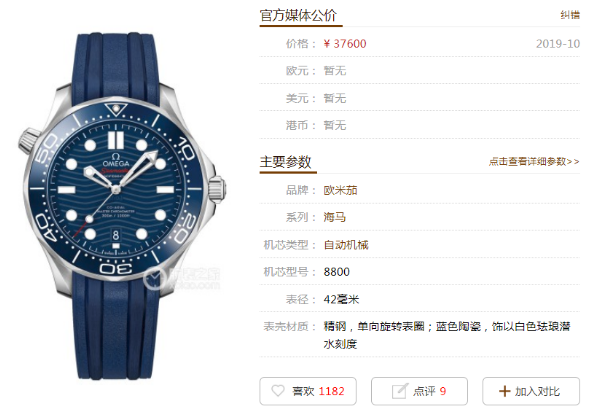Viewport: 593px width, 416px height.
Task: Click the 加入对比 button
Action: pyautogui.click(x=531, y=391)
